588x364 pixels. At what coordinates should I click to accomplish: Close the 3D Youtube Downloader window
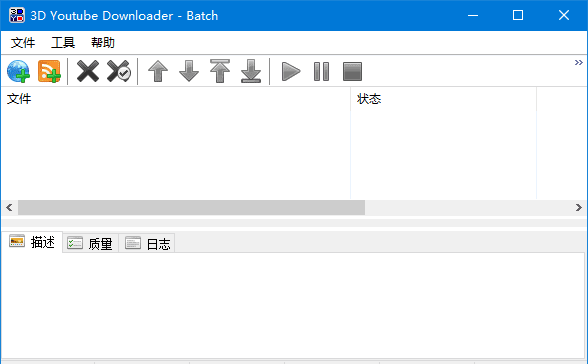[564, 15]
